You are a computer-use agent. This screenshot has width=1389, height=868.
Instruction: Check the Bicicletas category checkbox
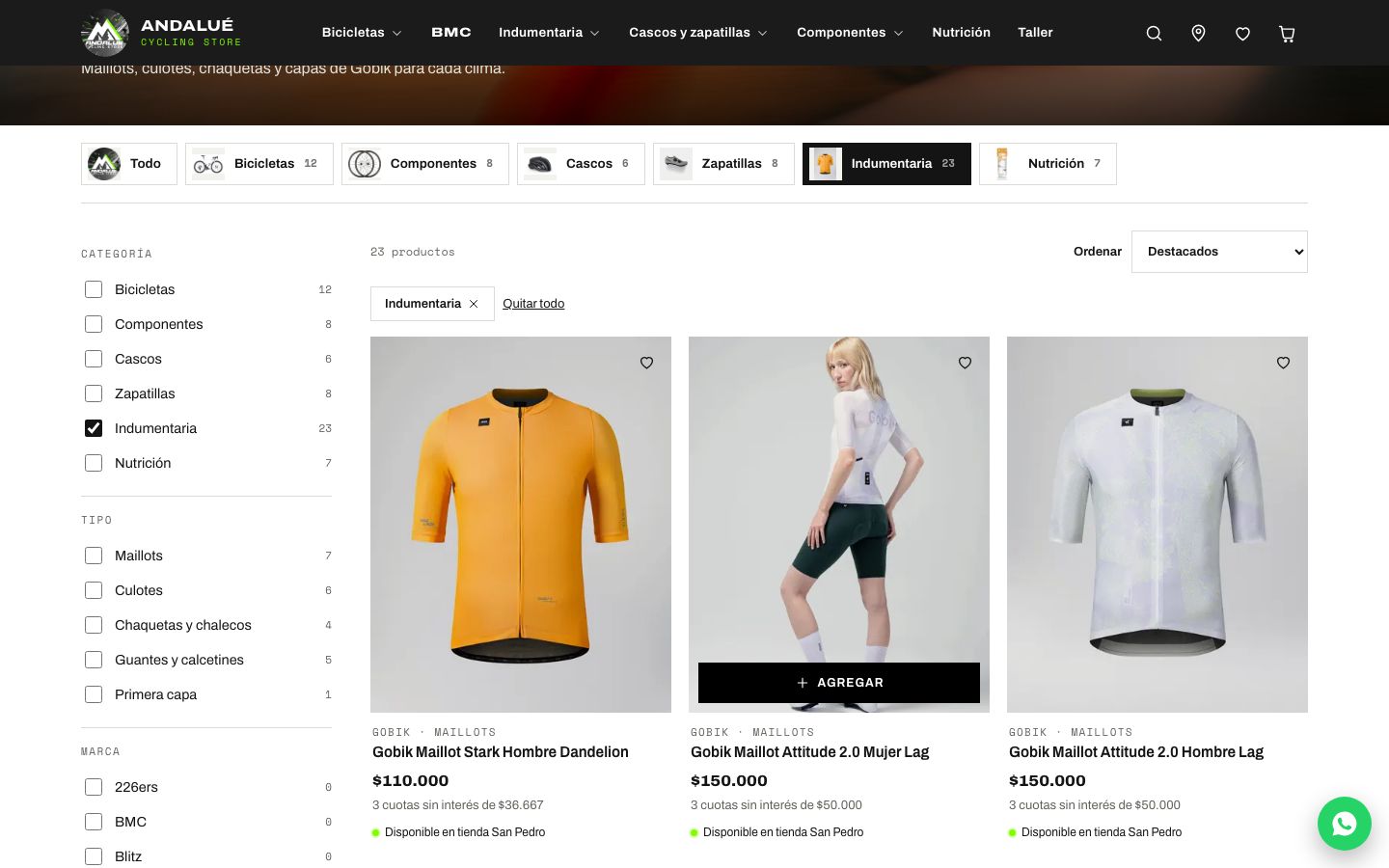(94, 289)
